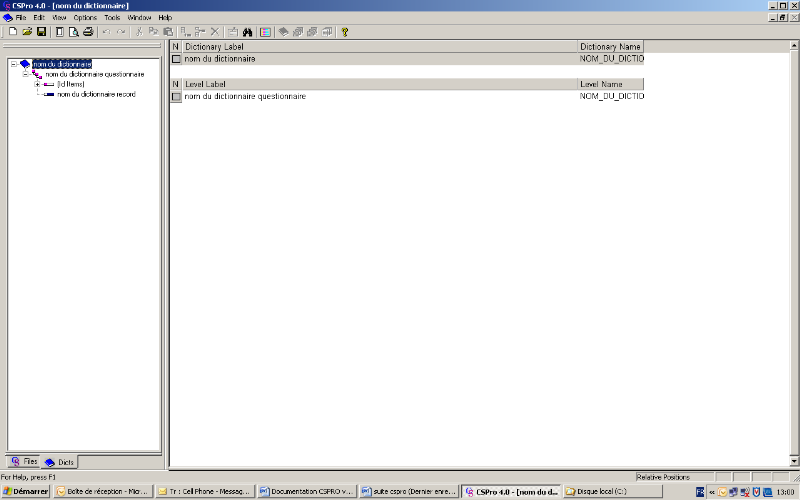Open the Options menu
The image size is (800, 500).
point(85,17)
